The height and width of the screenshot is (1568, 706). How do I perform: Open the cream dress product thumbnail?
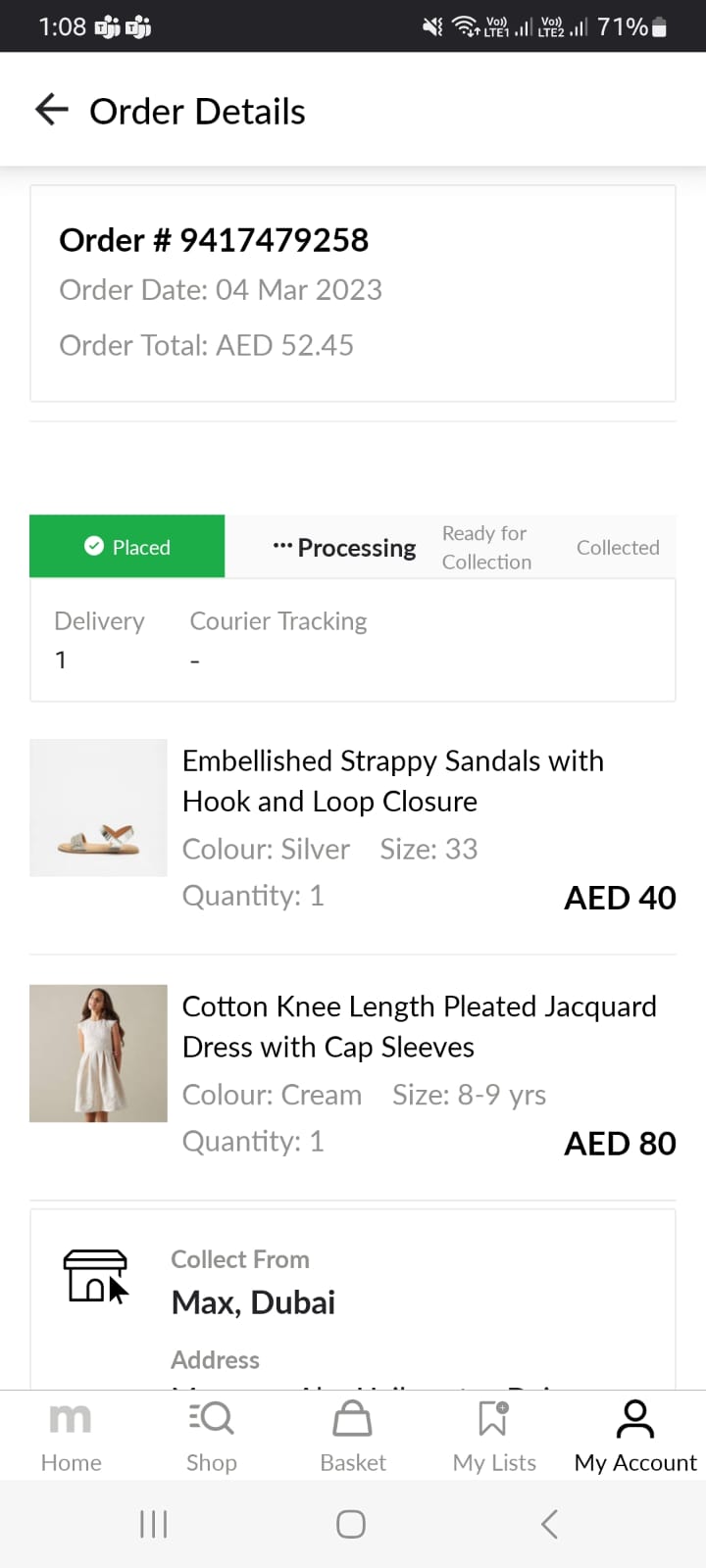98,1053
